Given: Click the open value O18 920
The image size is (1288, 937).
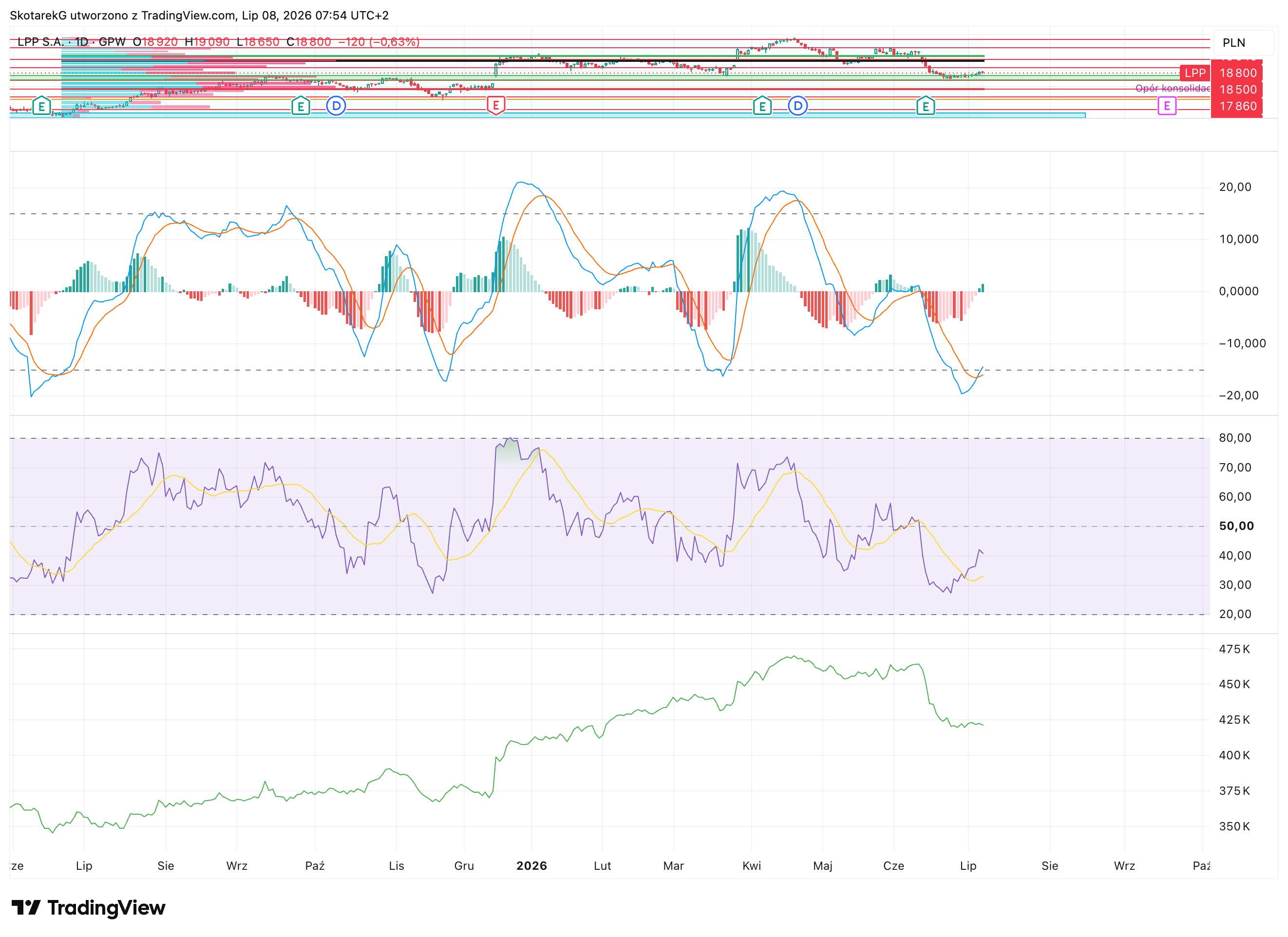Looking at the screenshot, I should 155,42.
